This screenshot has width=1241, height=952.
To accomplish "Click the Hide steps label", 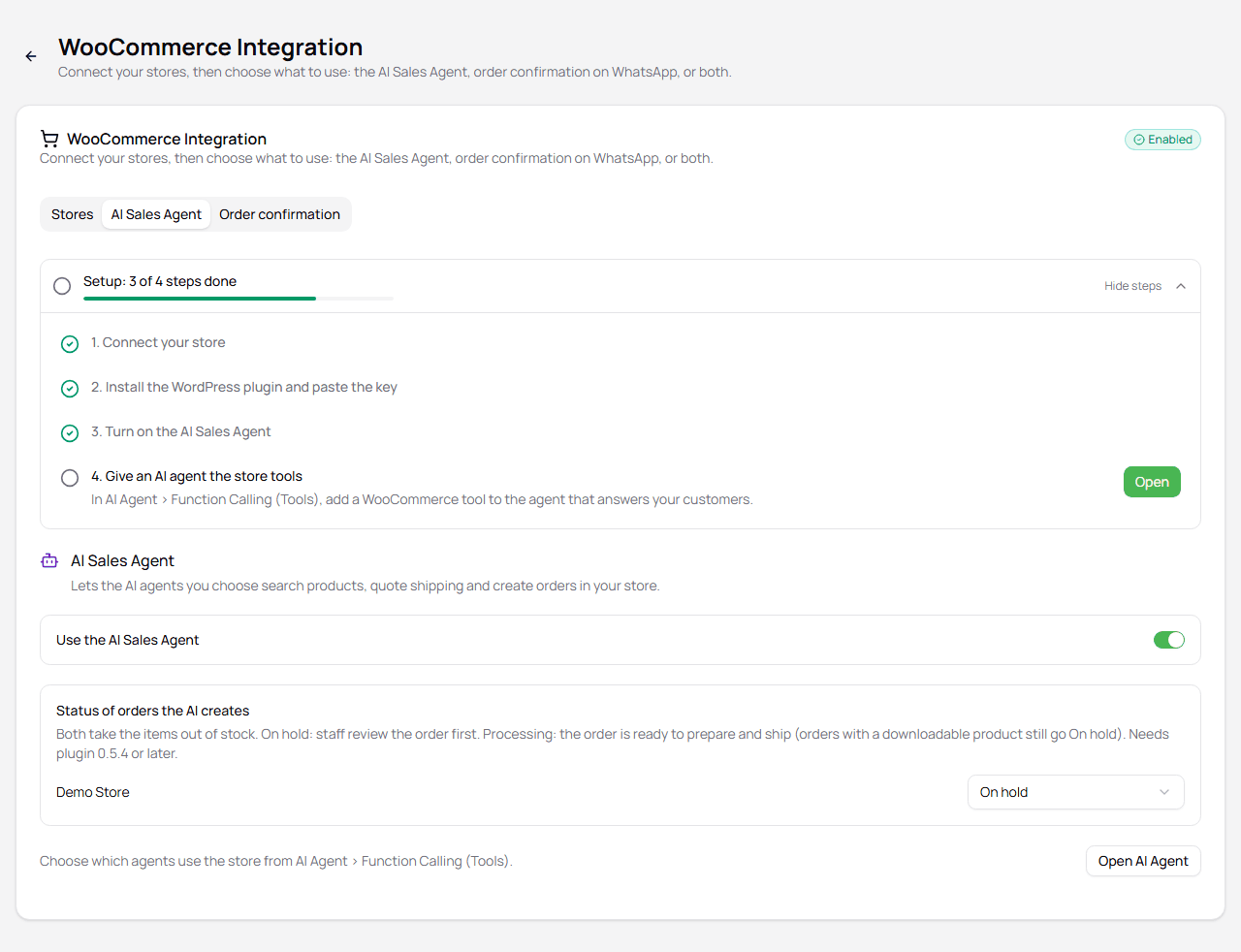I will coord(1132,286).
